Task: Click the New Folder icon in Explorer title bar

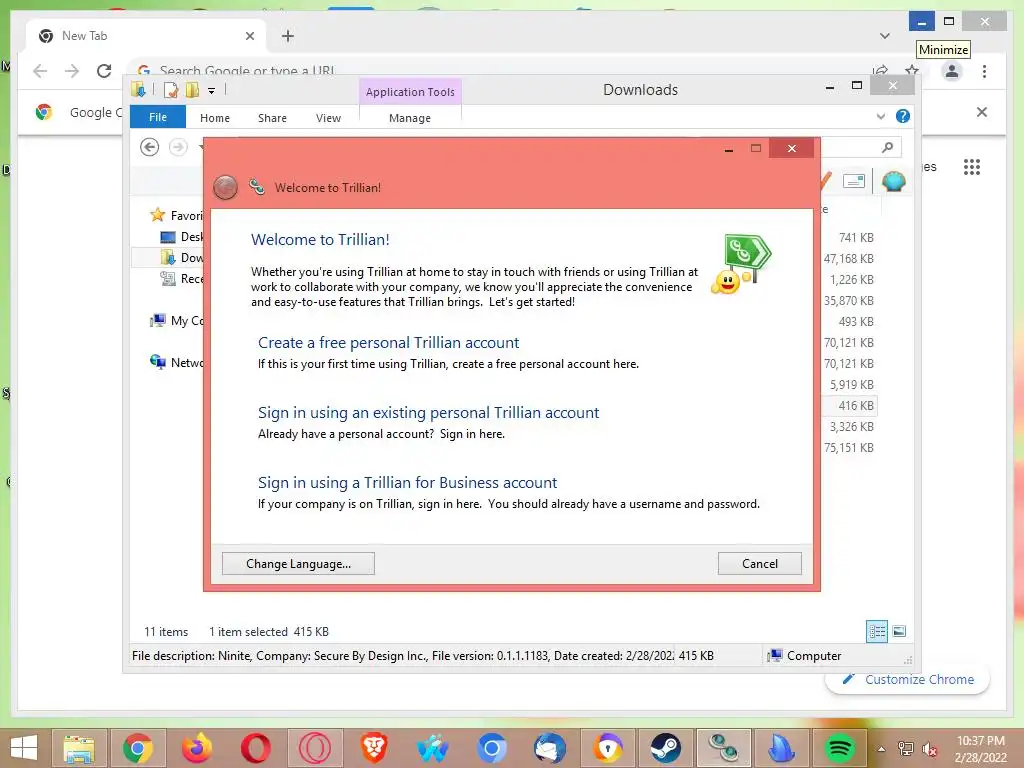Action: point(192,90)
